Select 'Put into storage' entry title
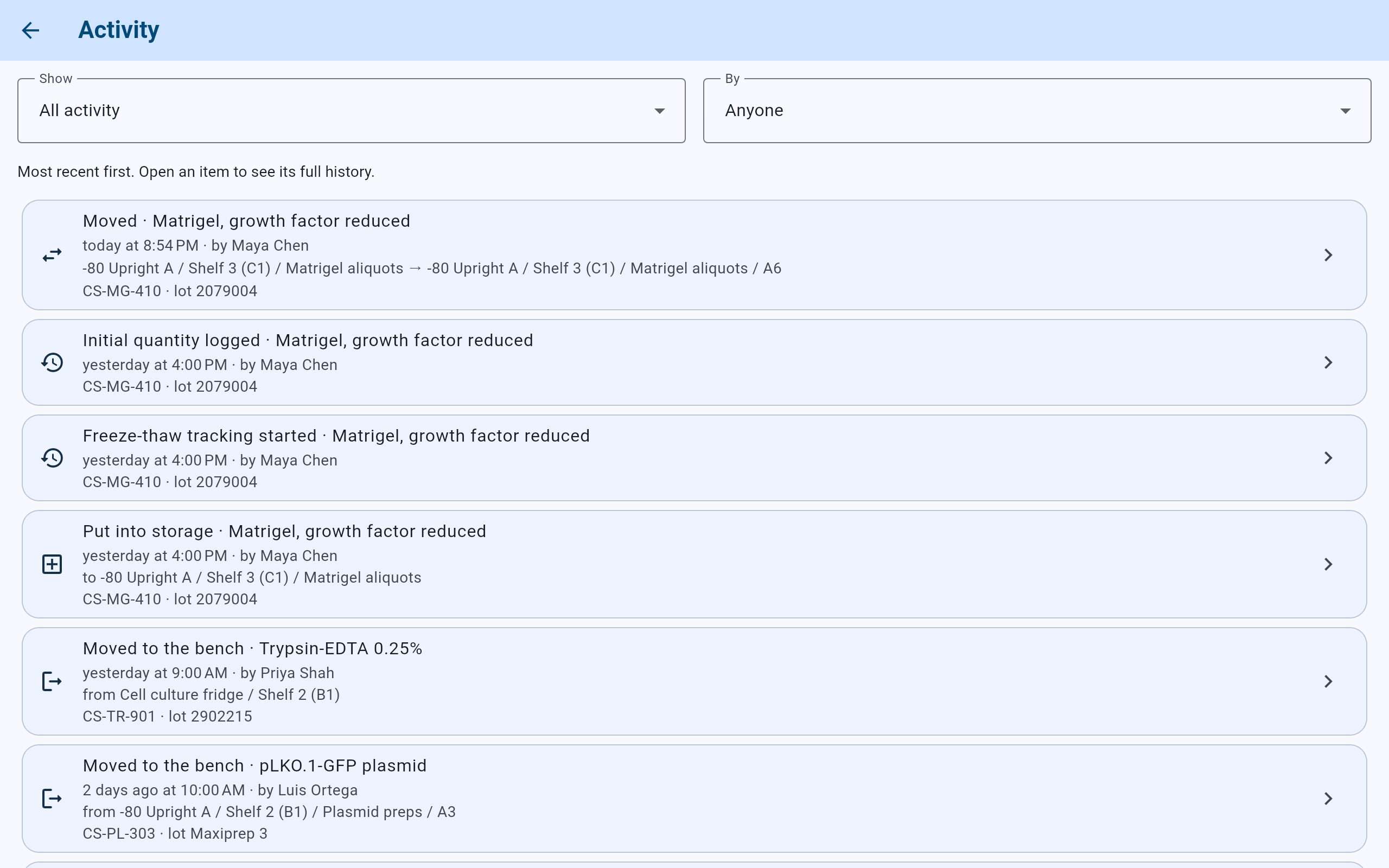The width and height of the screenshot is (1389, 868). pos(285,531)
